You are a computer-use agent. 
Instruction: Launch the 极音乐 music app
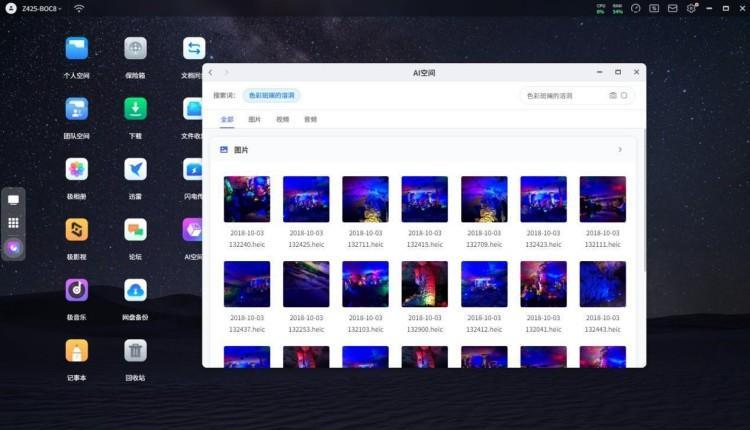(77, 290)
